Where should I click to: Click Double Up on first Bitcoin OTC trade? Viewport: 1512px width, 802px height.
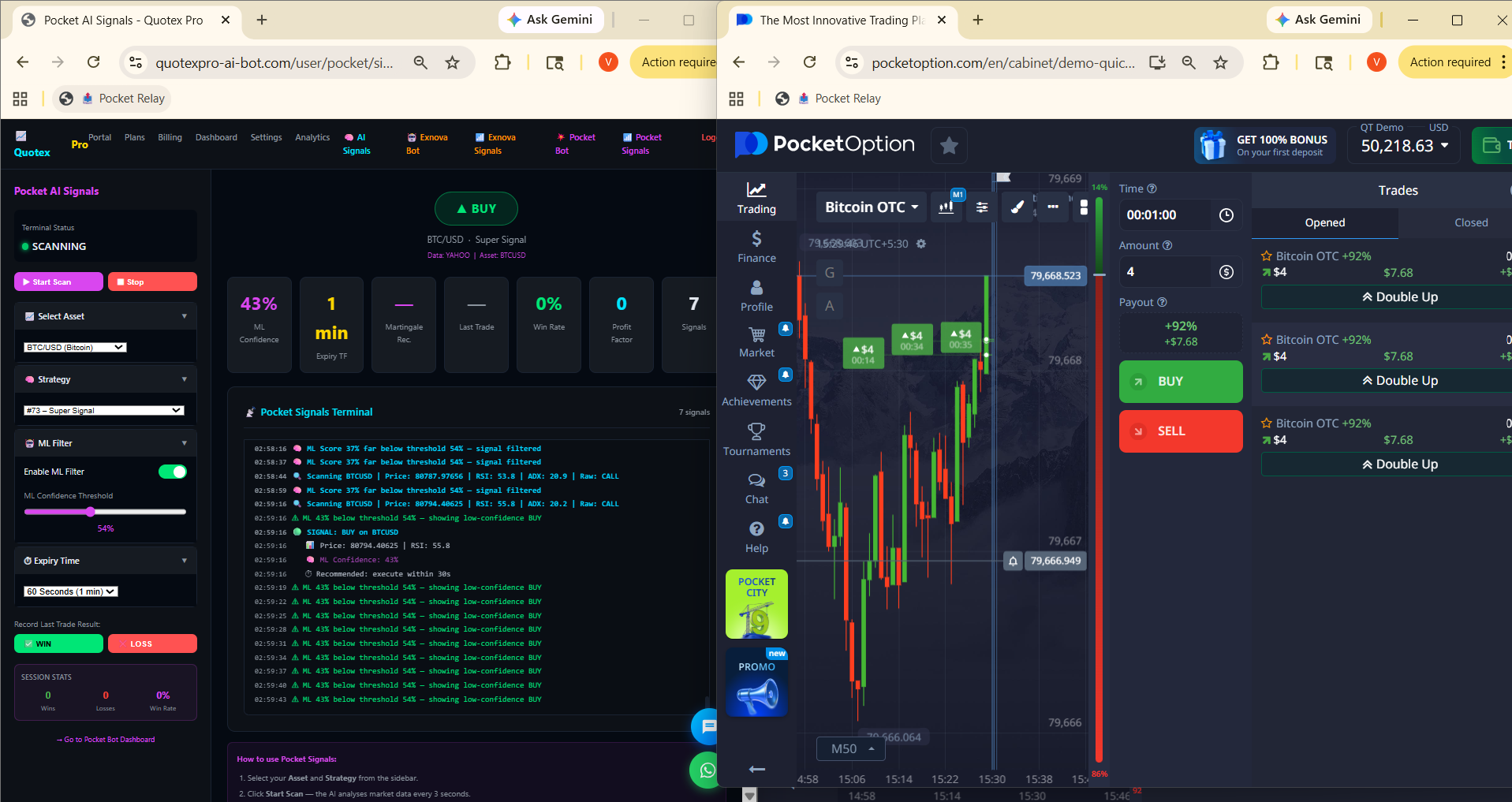[1400, 297]
